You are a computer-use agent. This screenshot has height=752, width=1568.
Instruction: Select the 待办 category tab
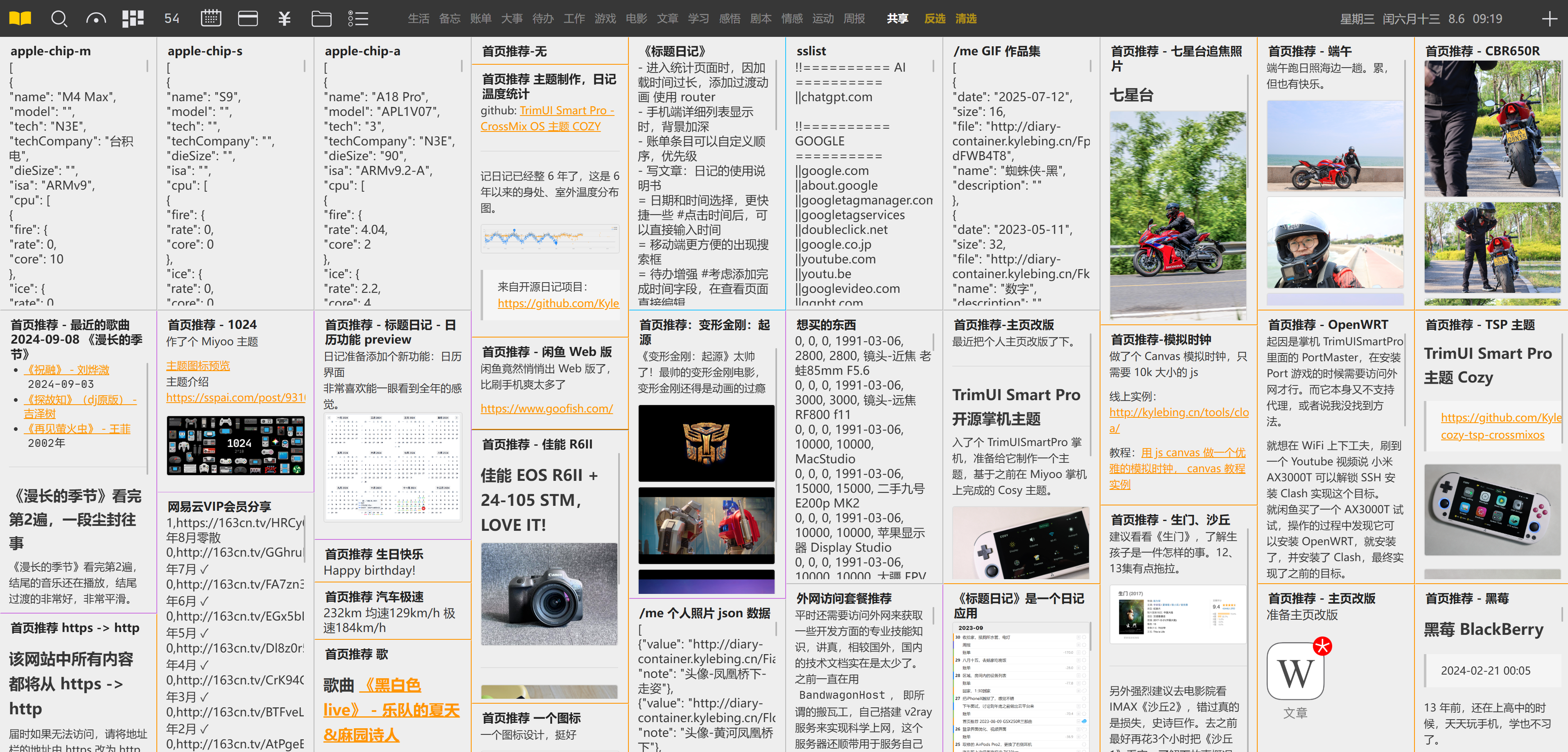(542, 18)
